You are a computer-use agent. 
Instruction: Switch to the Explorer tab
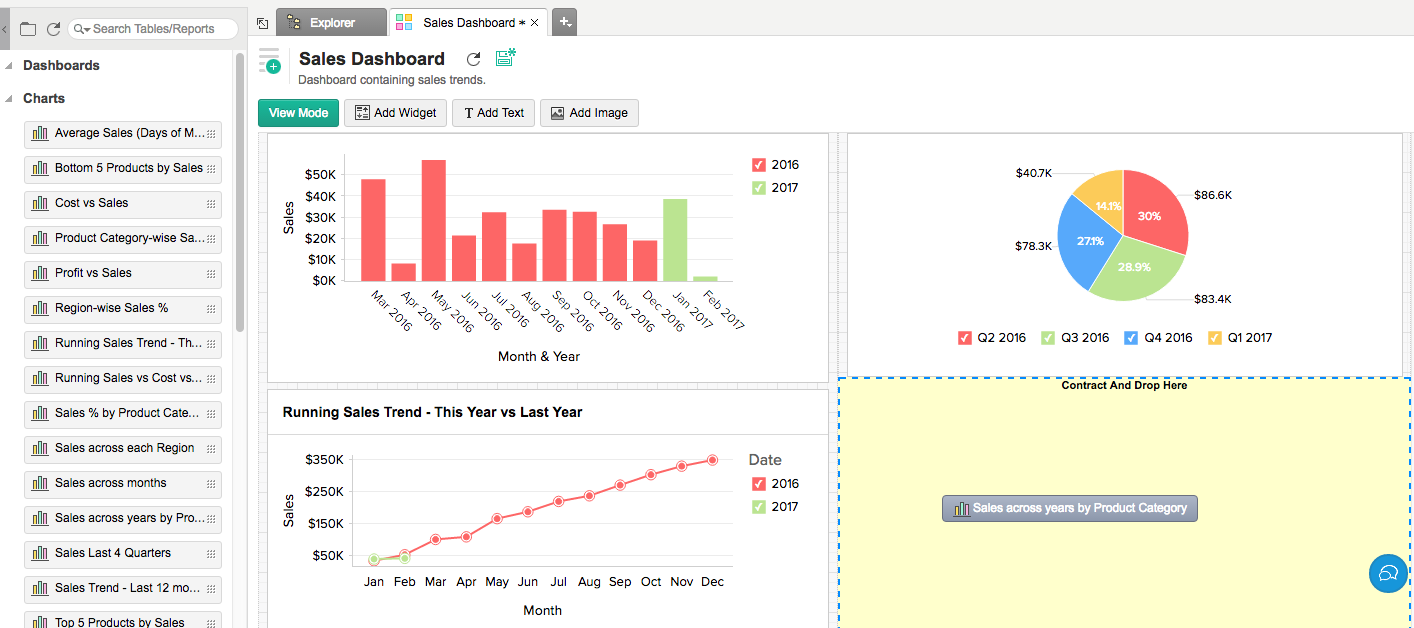tap(331, 22)
